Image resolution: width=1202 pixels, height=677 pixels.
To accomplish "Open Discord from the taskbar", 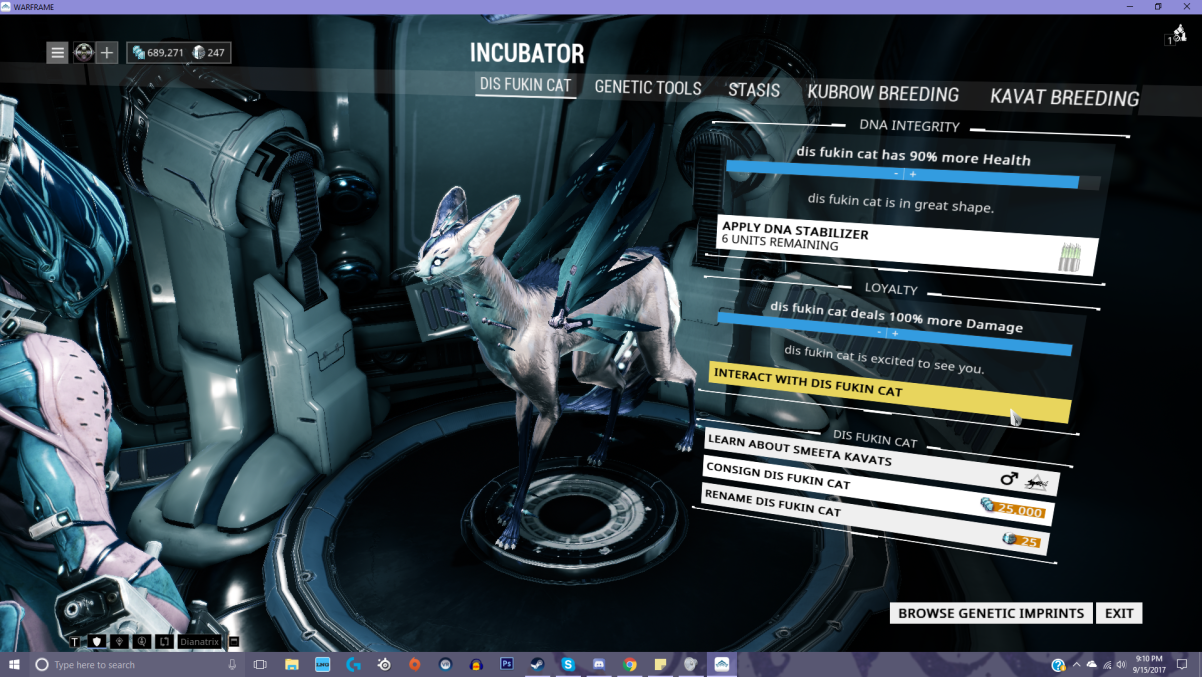I will click(598, 664).
